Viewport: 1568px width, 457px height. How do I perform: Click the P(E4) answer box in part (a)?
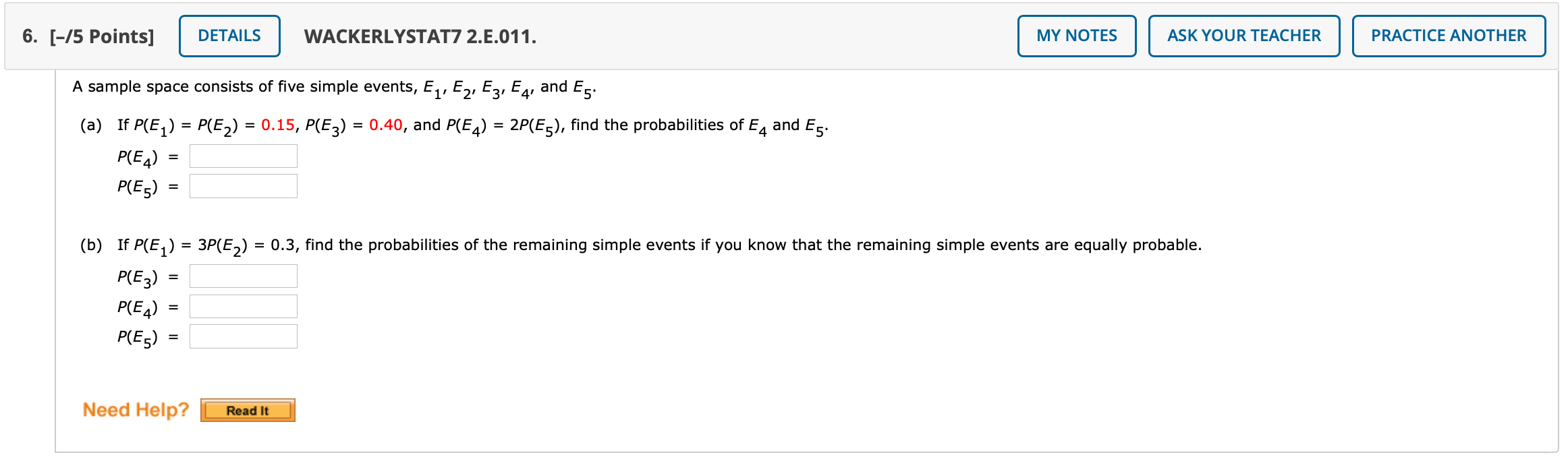coord(243,156)
